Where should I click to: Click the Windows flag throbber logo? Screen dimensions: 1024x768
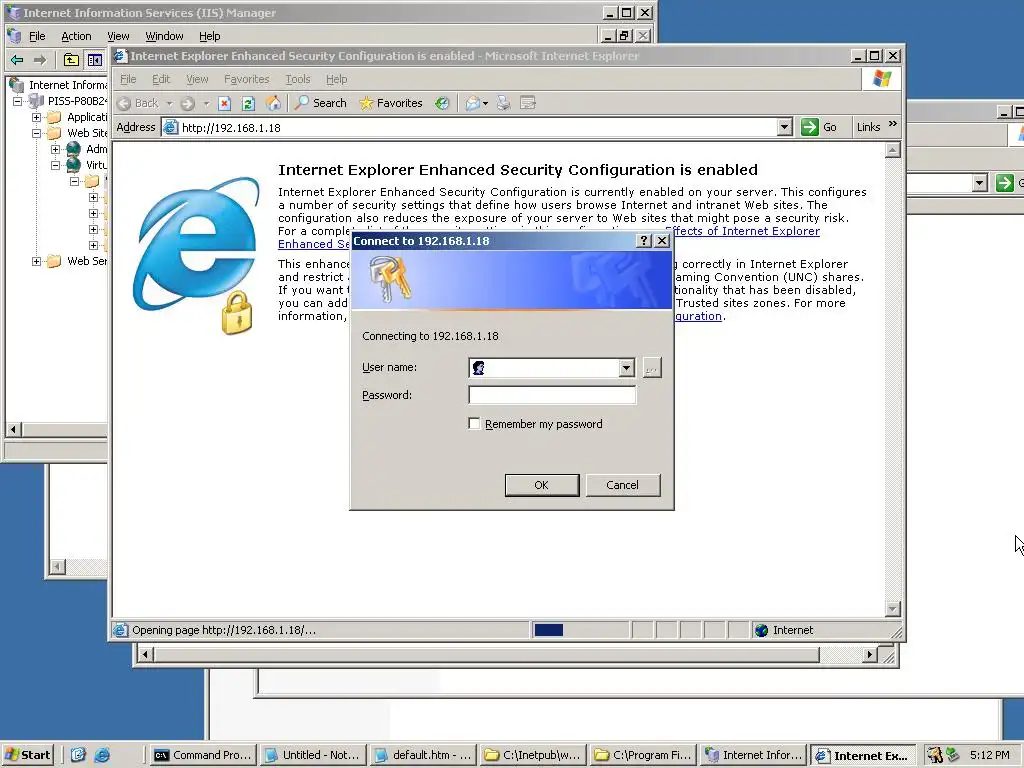pyautogui.click(x=882, y=79)
